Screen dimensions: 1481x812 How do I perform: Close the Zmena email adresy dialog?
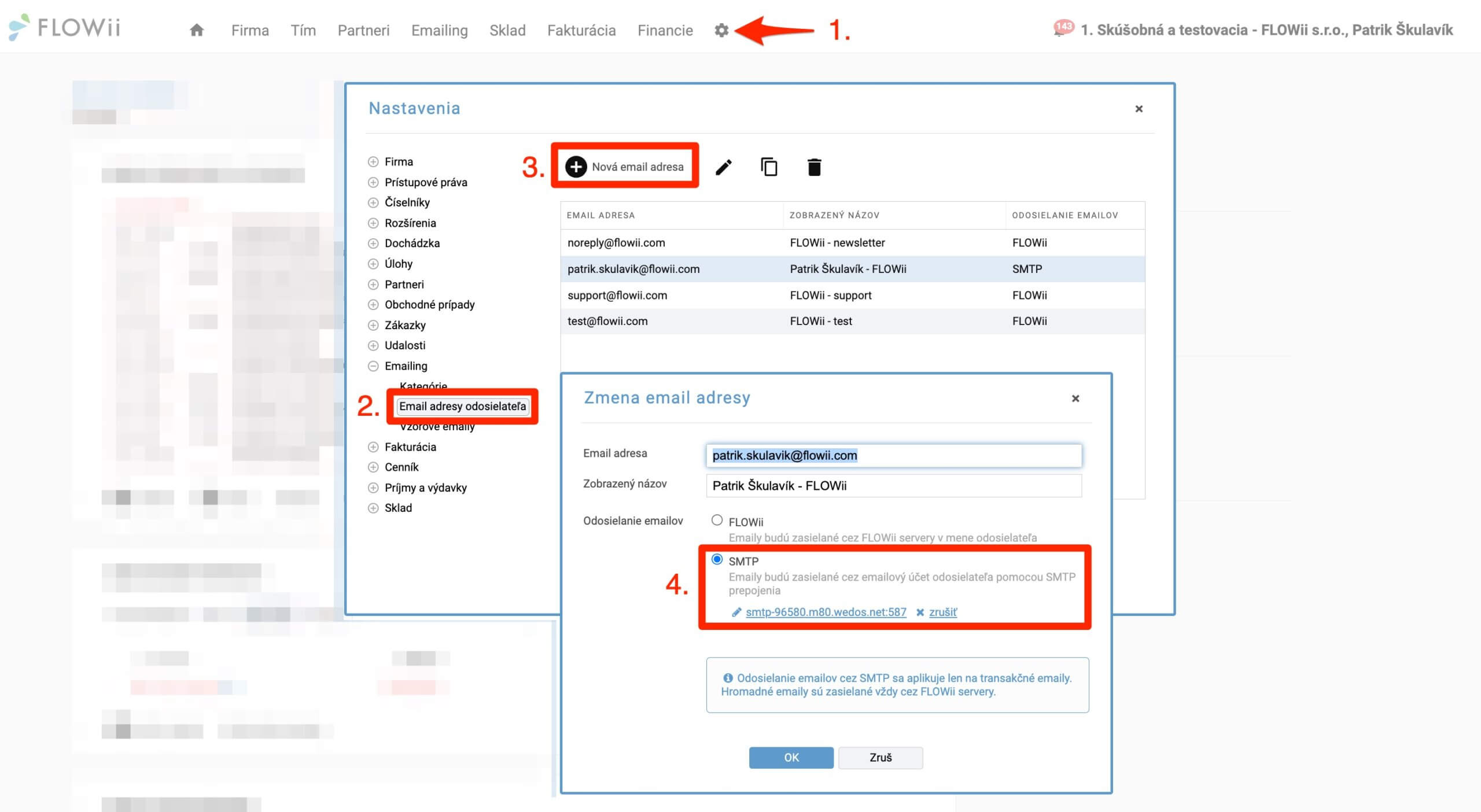(1075, 398)
